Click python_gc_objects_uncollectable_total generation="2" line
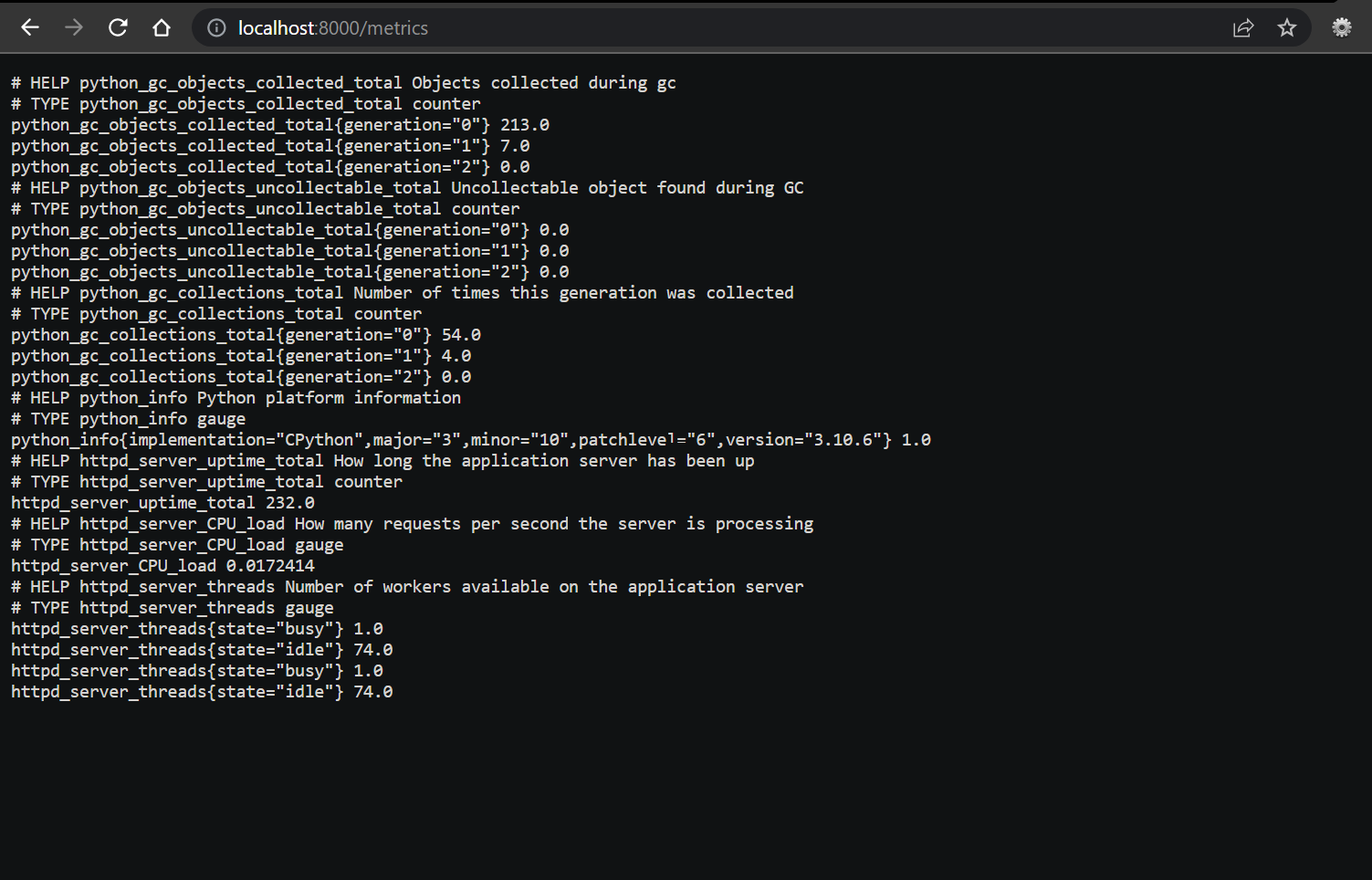 click(290, 272)
